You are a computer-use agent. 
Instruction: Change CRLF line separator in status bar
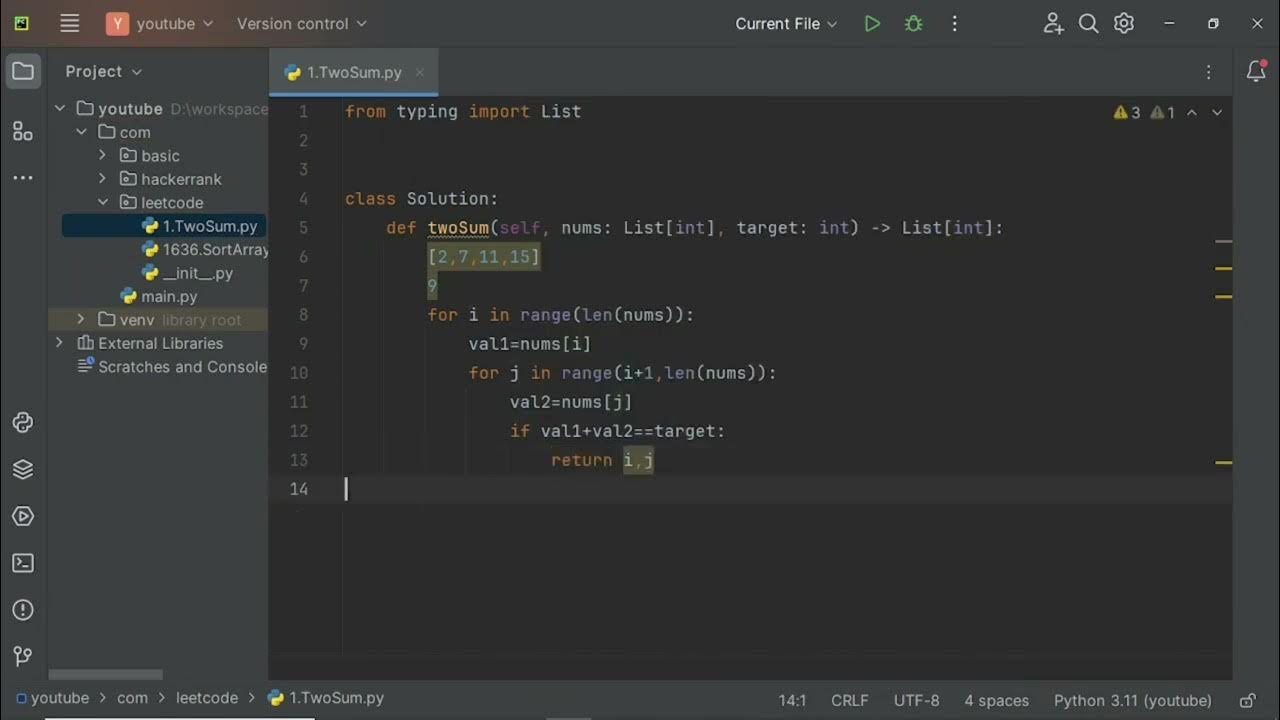point(850,701)
